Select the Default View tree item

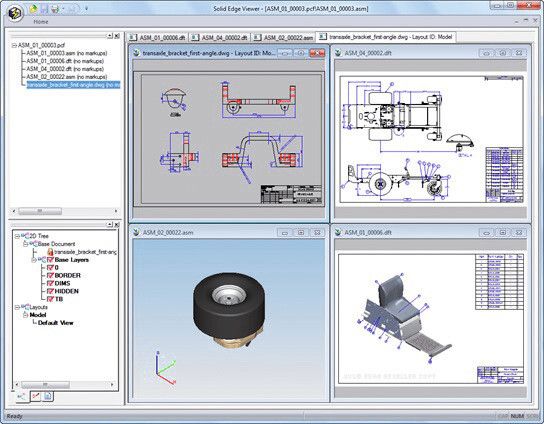(x=56, y=323)
